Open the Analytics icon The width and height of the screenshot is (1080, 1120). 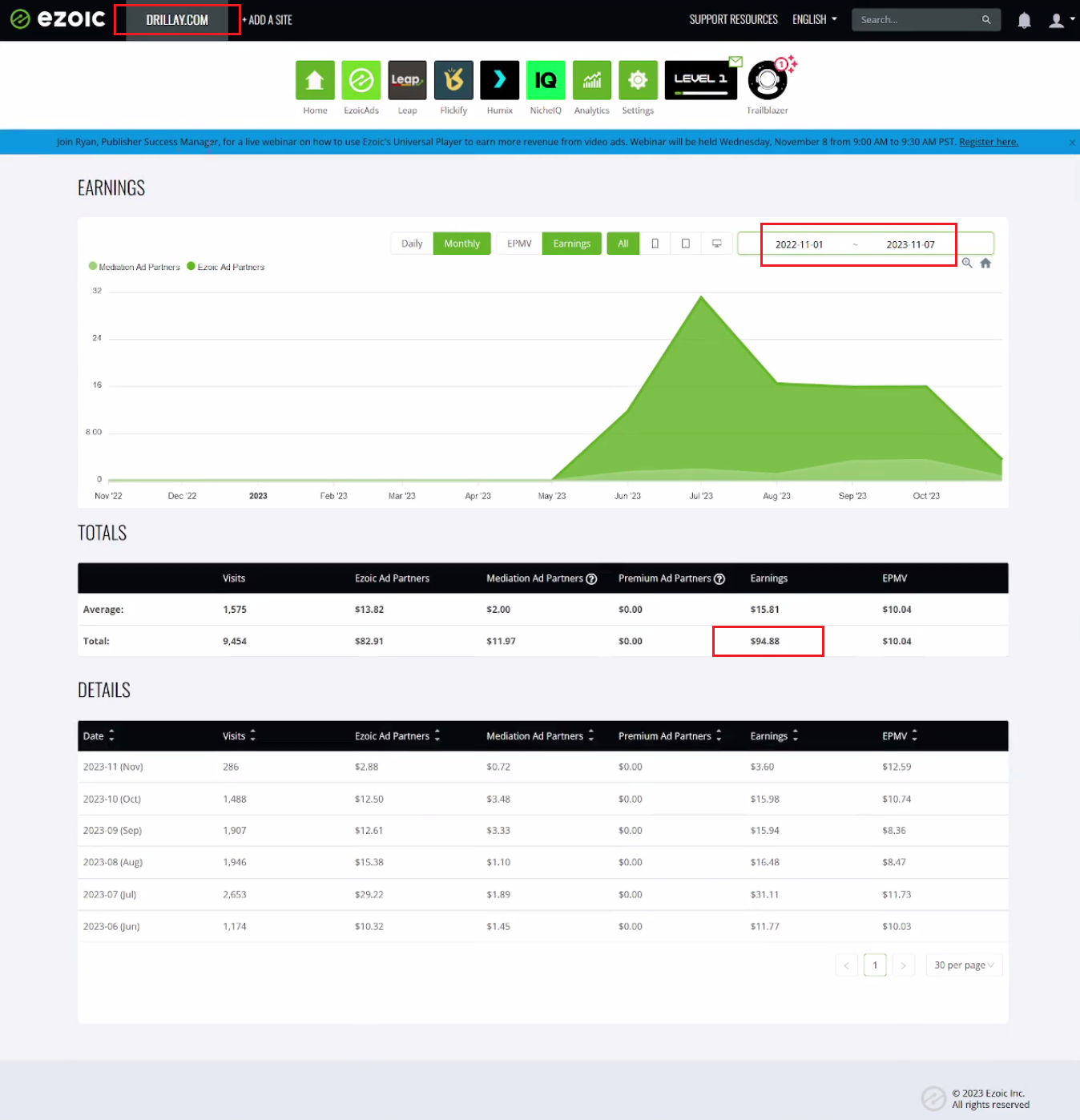592,80
